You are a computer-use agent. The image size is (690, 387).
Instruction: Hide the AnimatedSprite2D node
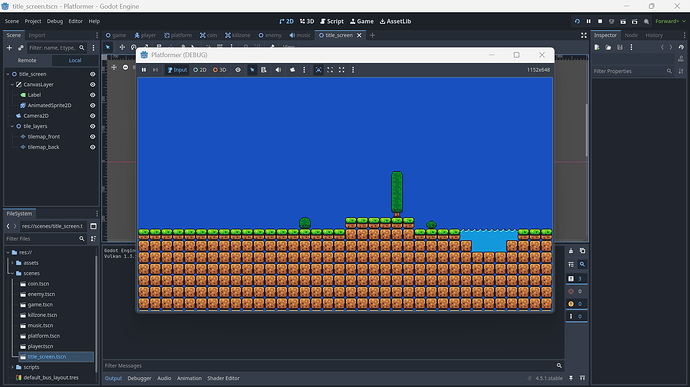(92, 106)
